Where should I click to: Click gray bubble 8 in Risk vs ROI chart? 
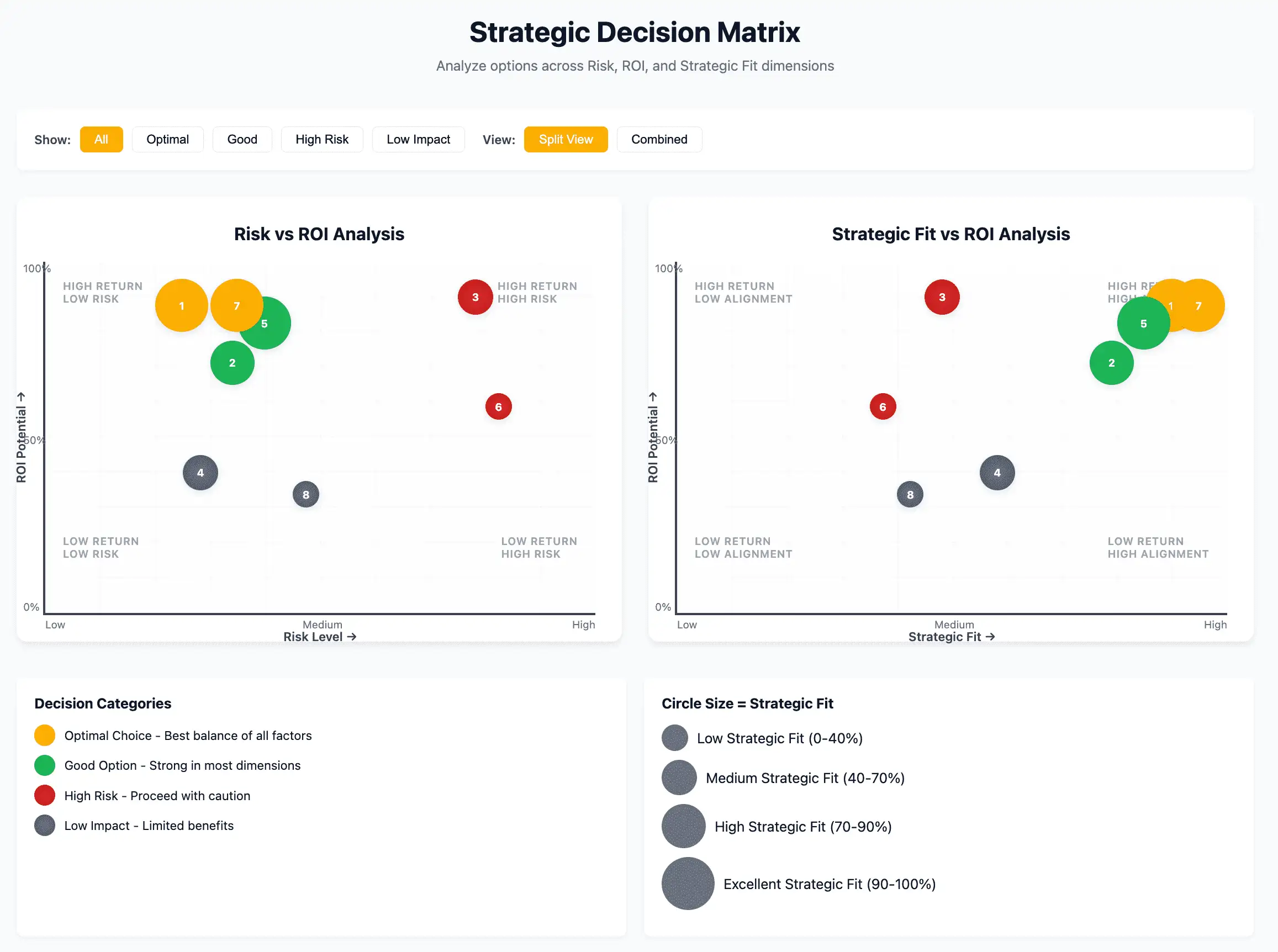(x=305, y=494)
